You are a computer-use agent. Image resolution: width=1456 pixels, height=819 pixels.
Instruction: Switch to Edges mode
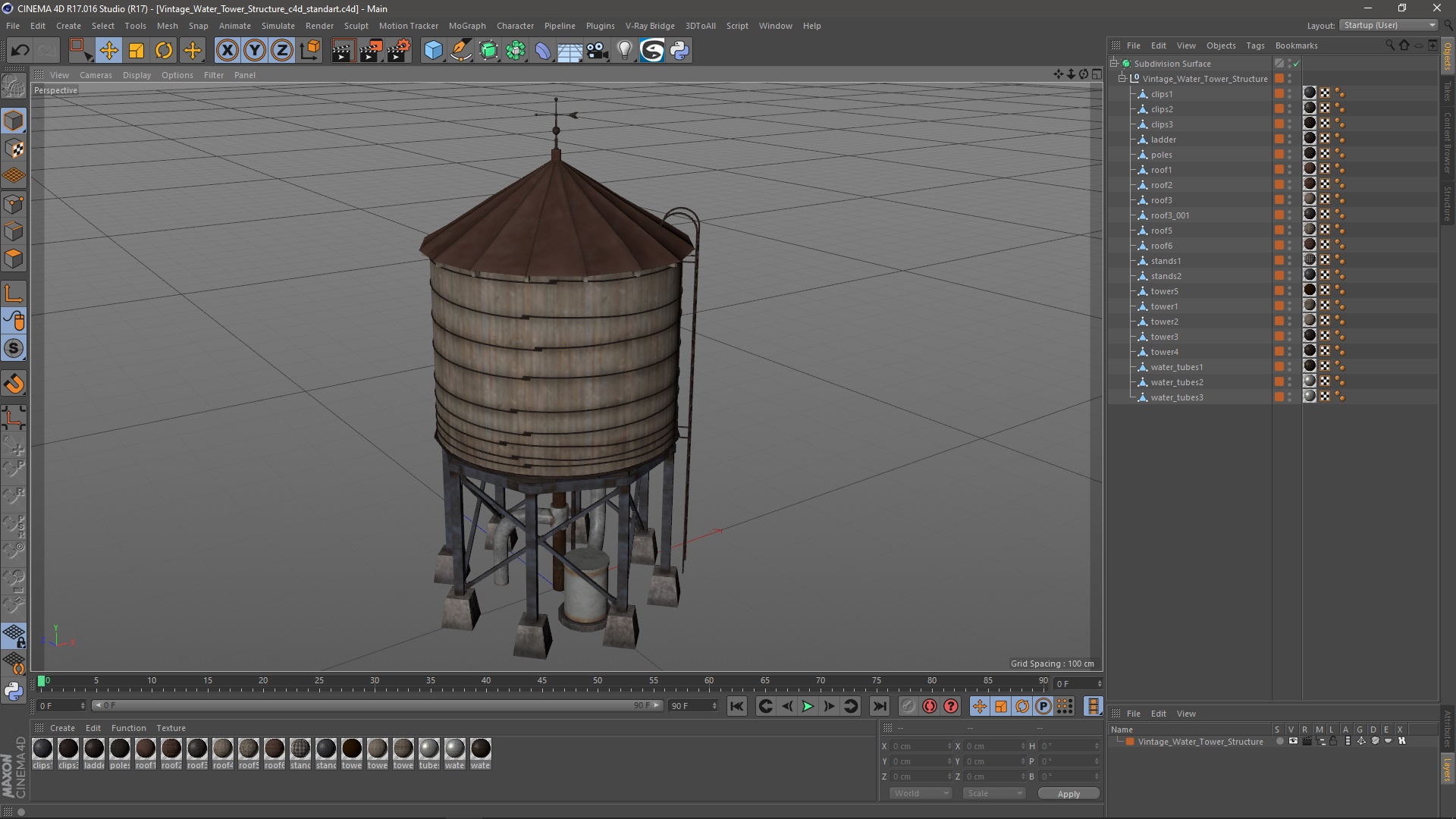click(x=14, y=231)
